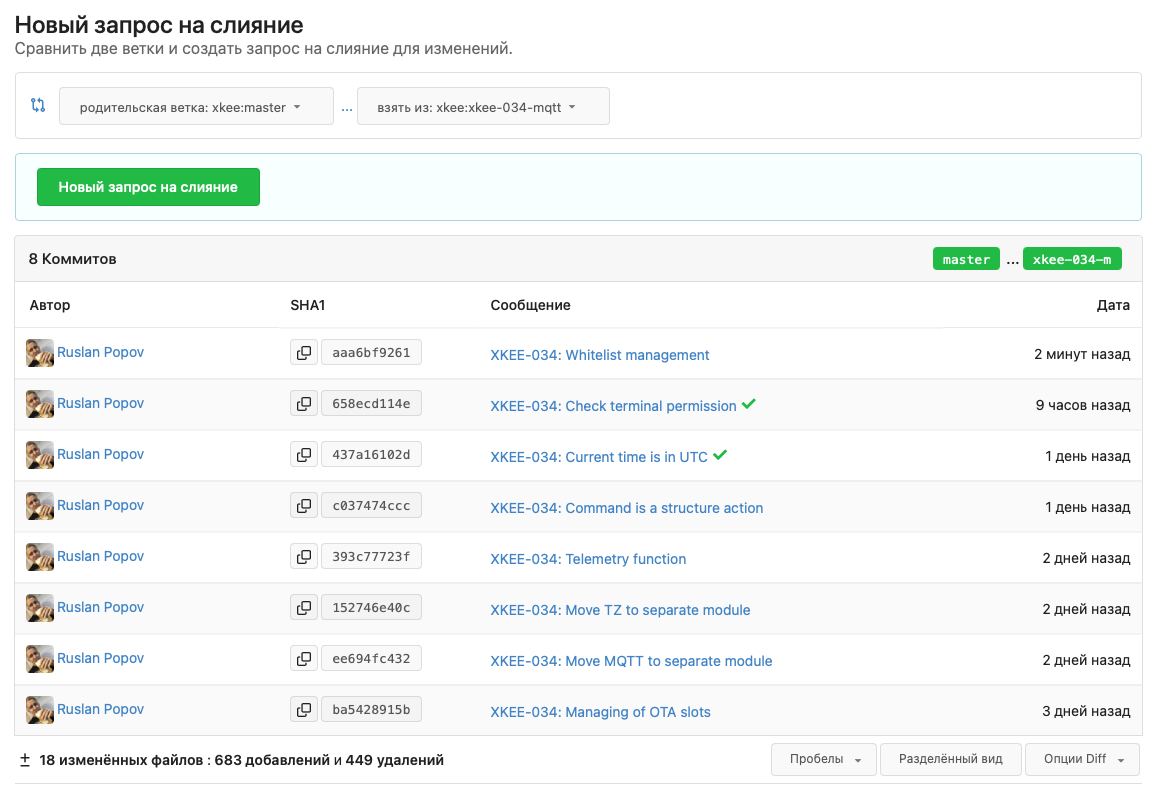The height and width of the screenshot is (785, 1157).
Task: Copy SHA c037474ccc to clipboard
Action: tap(303, 505)
